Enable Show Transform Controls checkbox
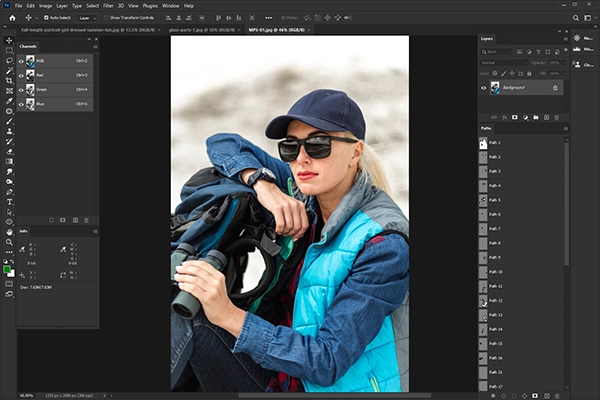This screenshot has height=400, width=600. coord(106,18)
